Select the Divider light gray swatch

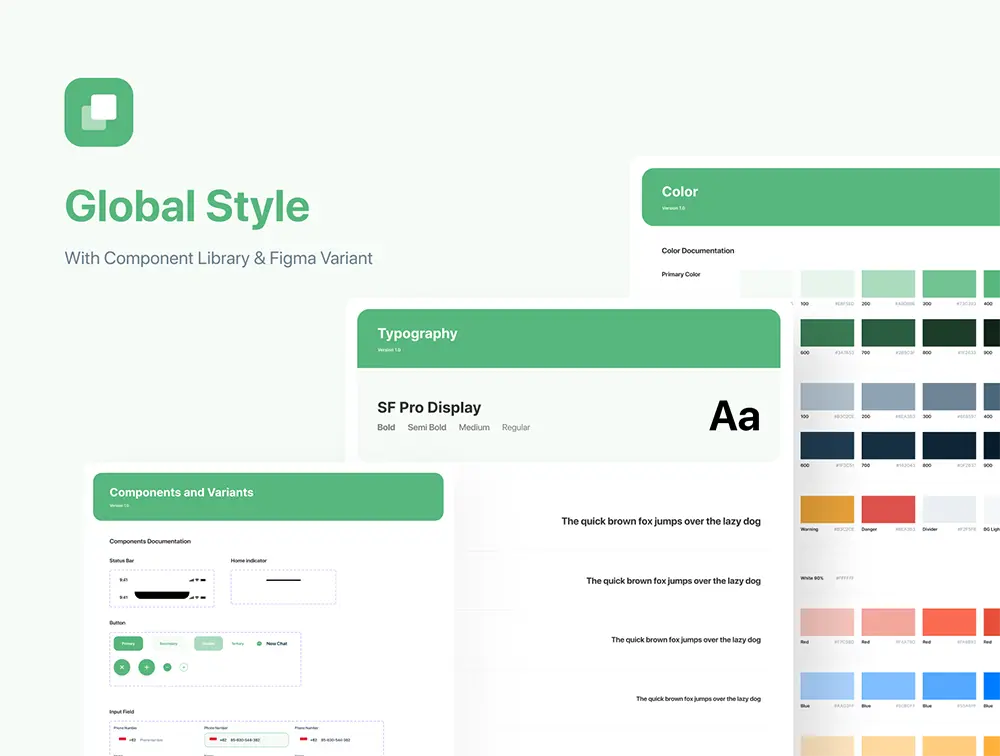pos(948,509)
